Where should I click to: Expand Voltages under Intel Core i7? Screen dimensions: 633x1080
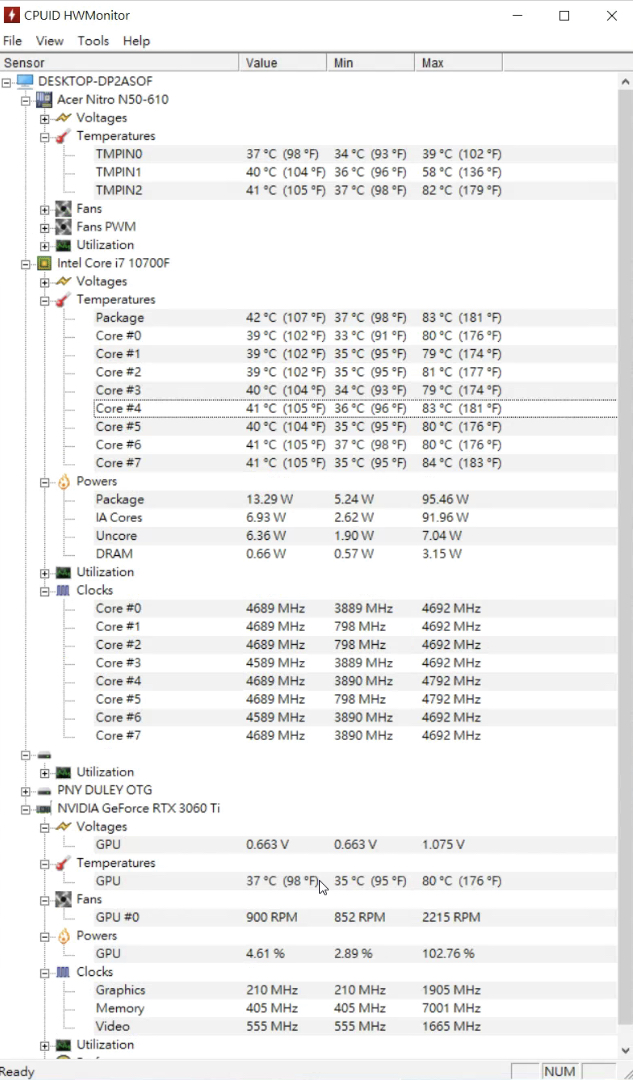pos(45,282)
